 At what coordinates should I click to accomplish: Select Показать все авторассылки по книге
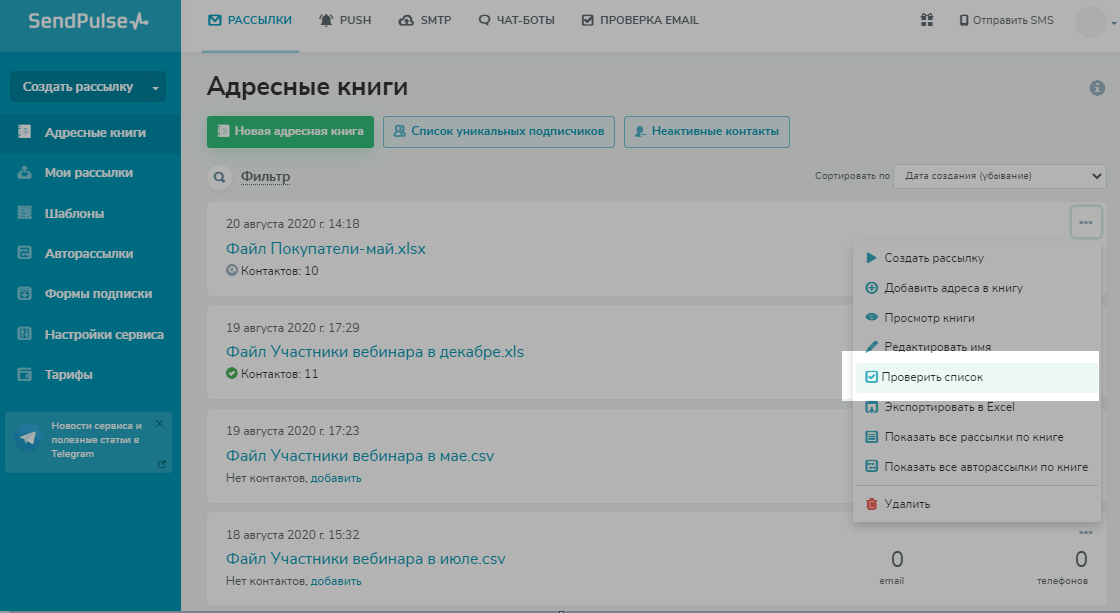pos(976,467)
